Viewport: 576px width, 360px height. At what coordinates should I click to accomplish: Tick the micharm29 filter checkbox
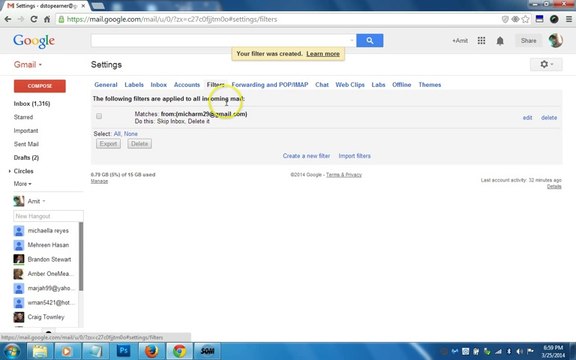tap(99, 116)
